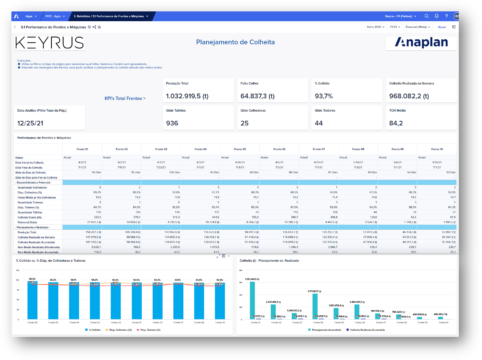Open the Forecast (Meta) context selector

(418, 27)
